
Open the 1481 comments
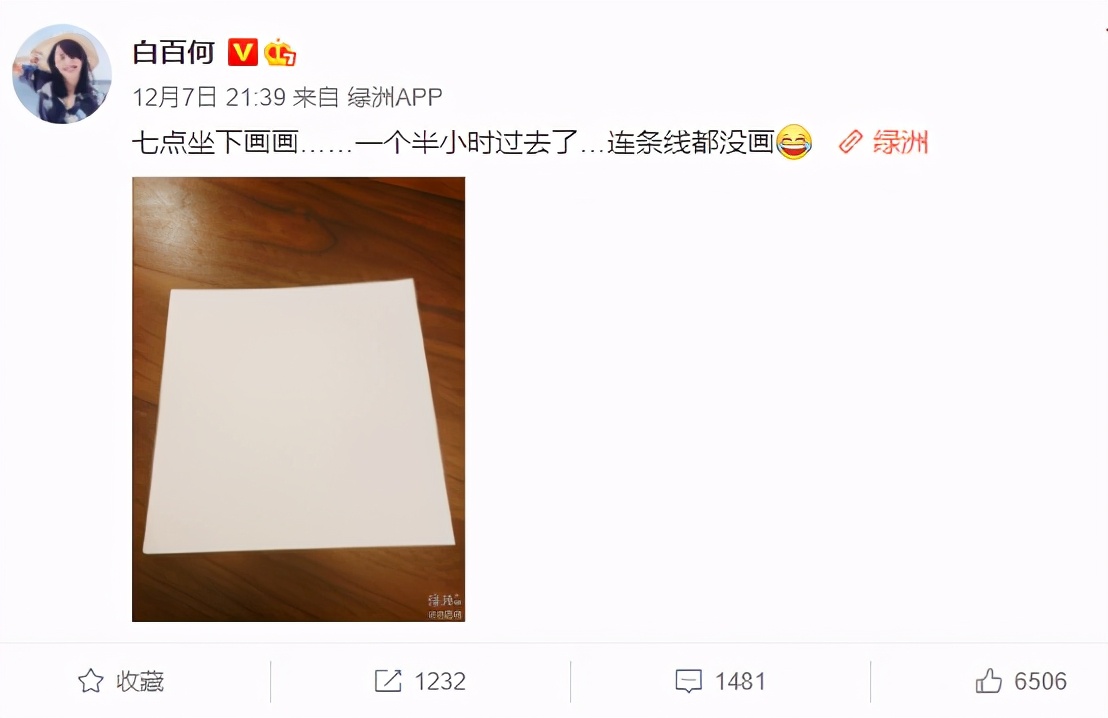click(740, 681)
